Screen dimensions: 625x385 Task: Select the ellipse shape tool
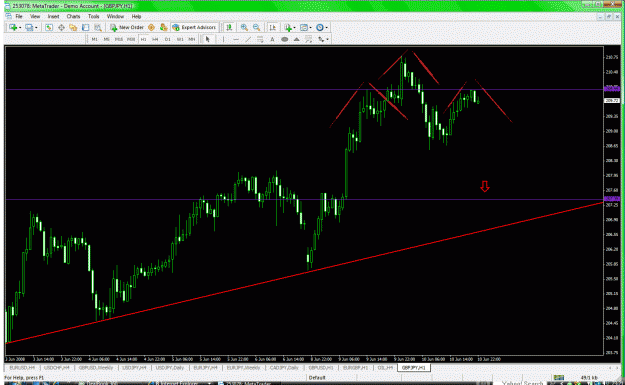(285, 39)
